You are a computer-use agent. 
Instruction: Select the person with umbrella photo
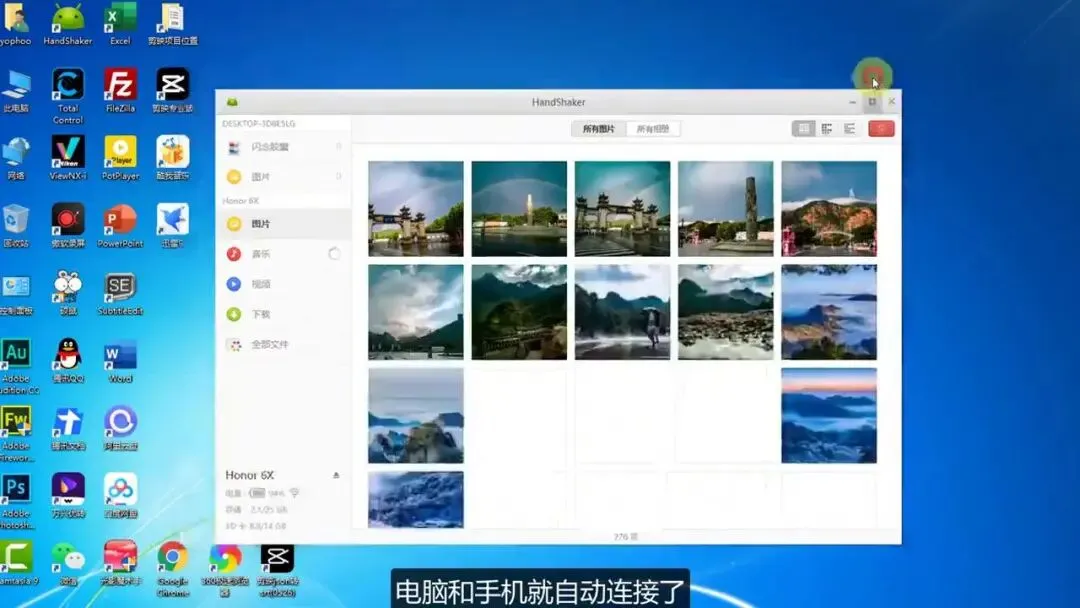(x=623, y=312)
